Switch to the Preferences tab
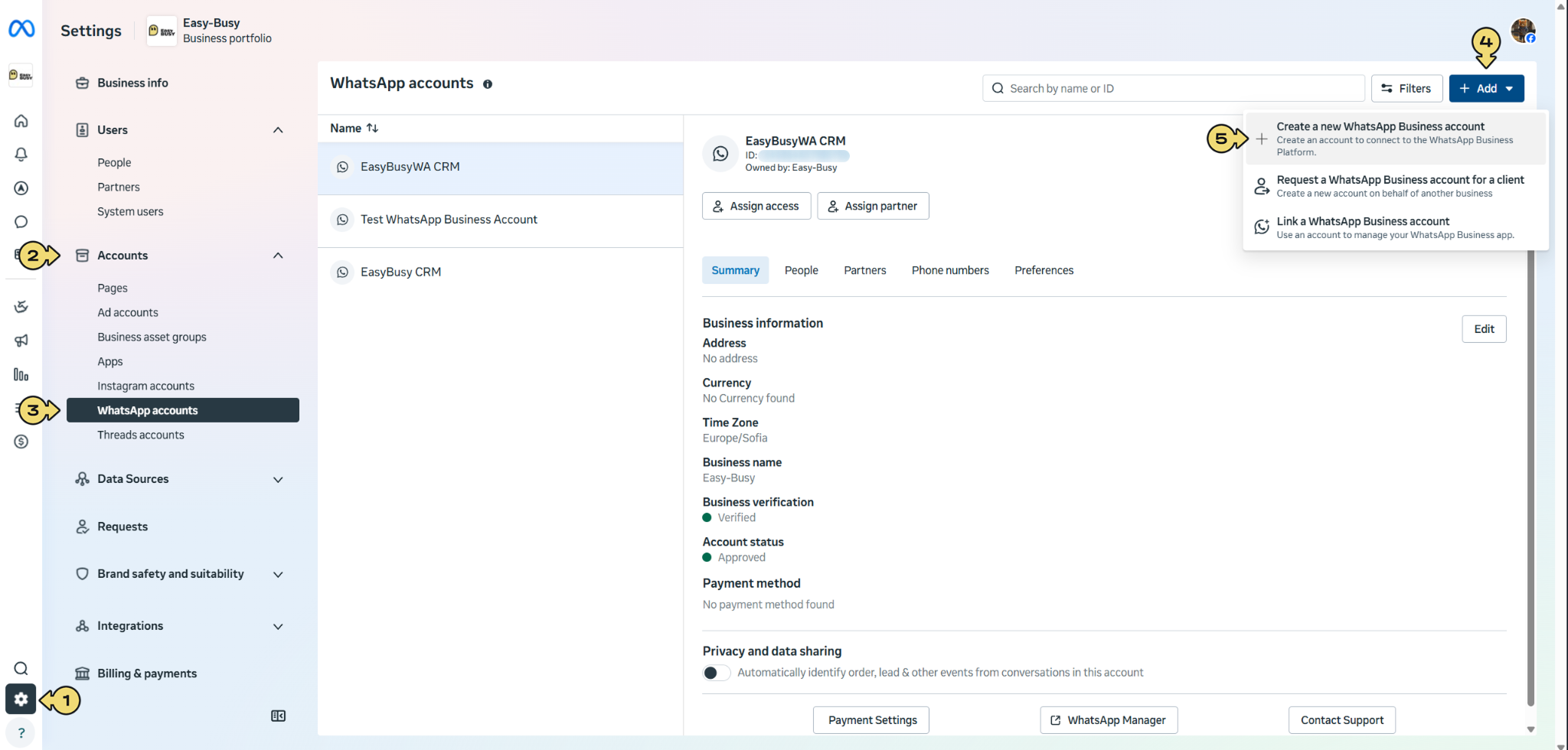The image size is (1568, 750). [1044, 270]
